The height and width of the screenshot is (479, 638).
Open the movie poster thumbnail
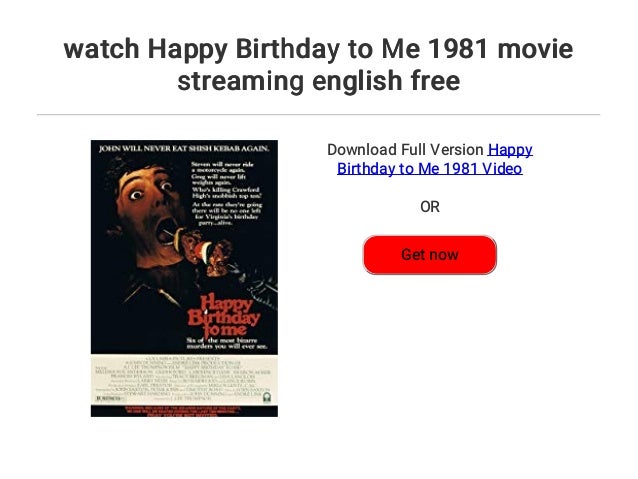click(x=184, y=278)
